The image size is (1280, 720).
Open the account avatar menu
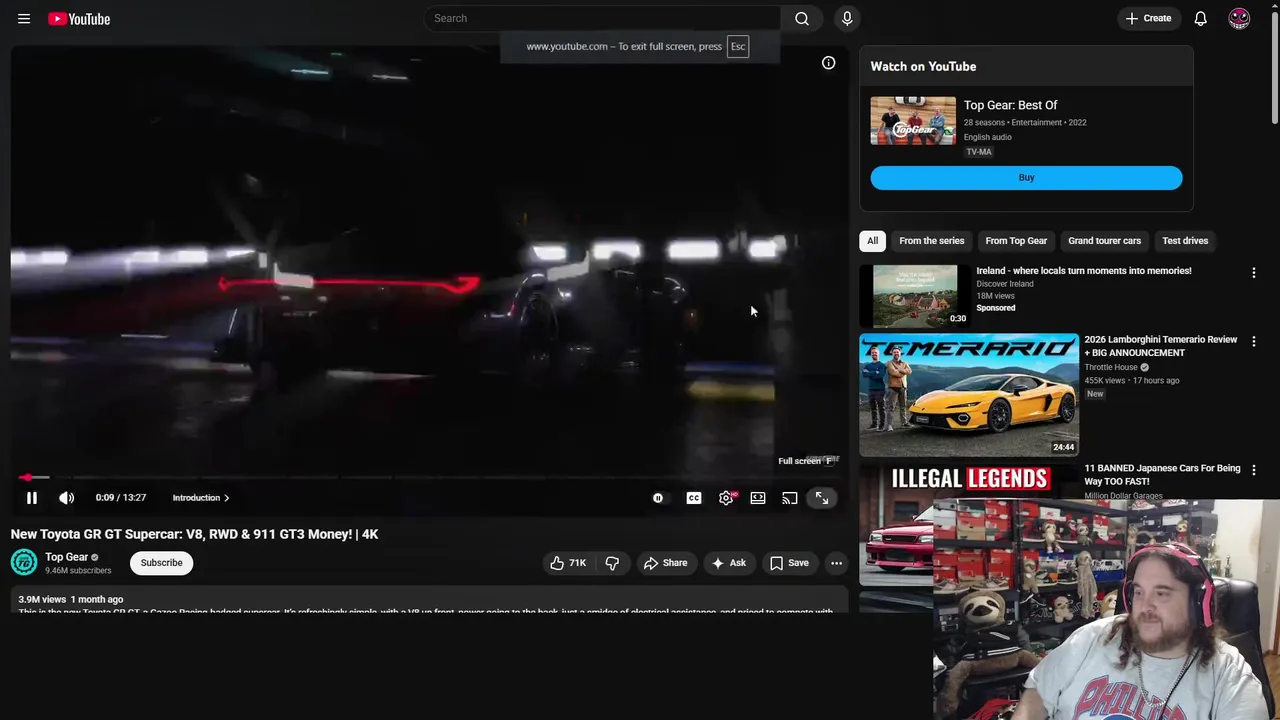point(1239,18)
